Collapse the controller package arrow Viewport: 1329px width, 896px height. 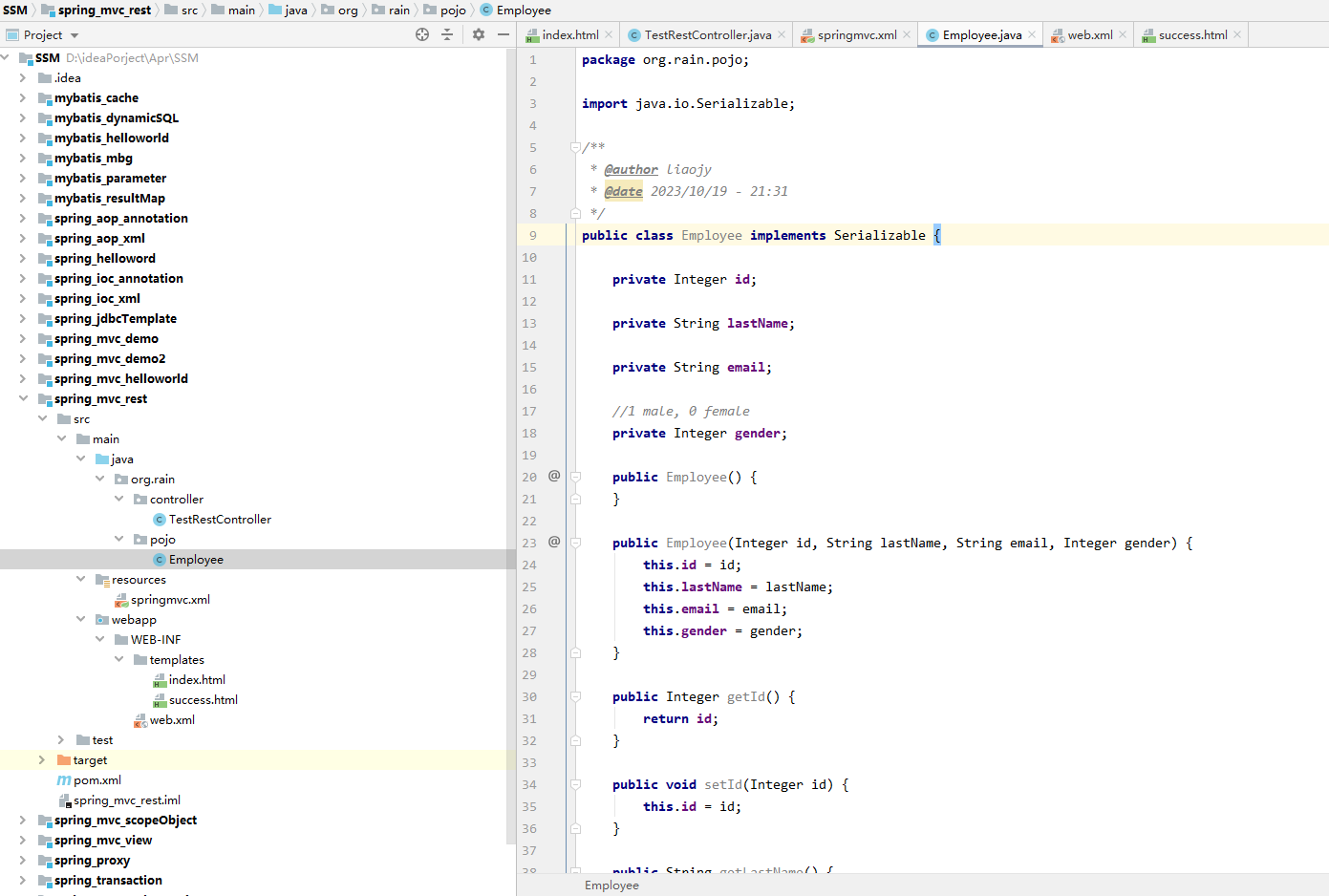click(119, 500)
